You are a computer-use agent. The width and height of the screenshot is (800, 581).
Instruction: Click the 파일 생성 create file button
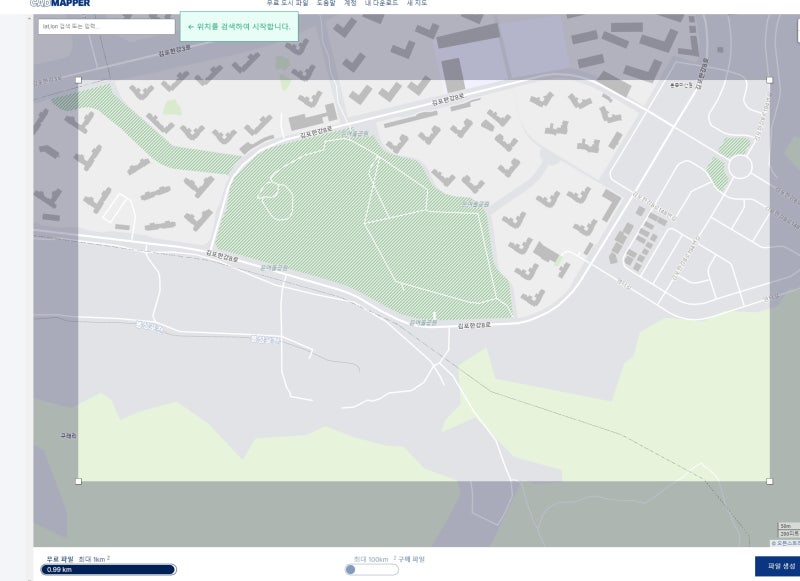(x=778, y=566)
